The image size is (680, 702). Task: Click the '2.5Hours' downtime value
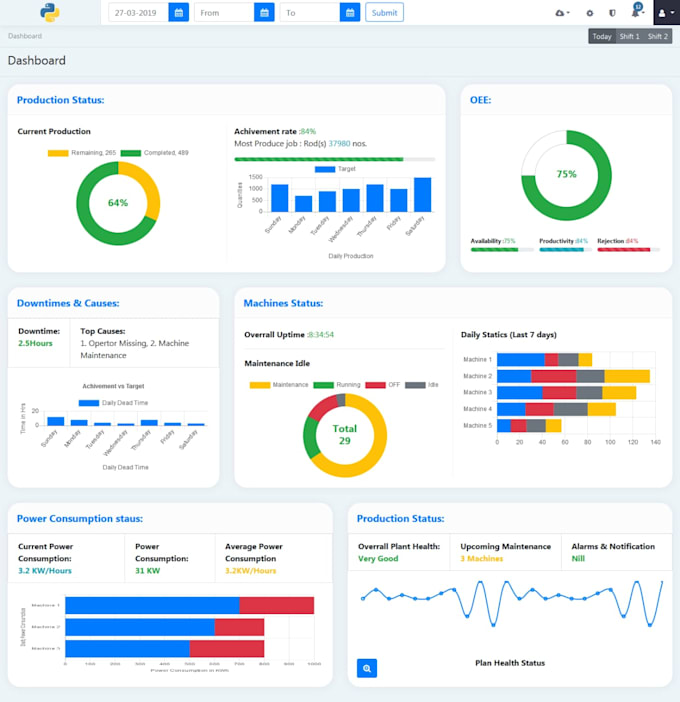[35, 343]
